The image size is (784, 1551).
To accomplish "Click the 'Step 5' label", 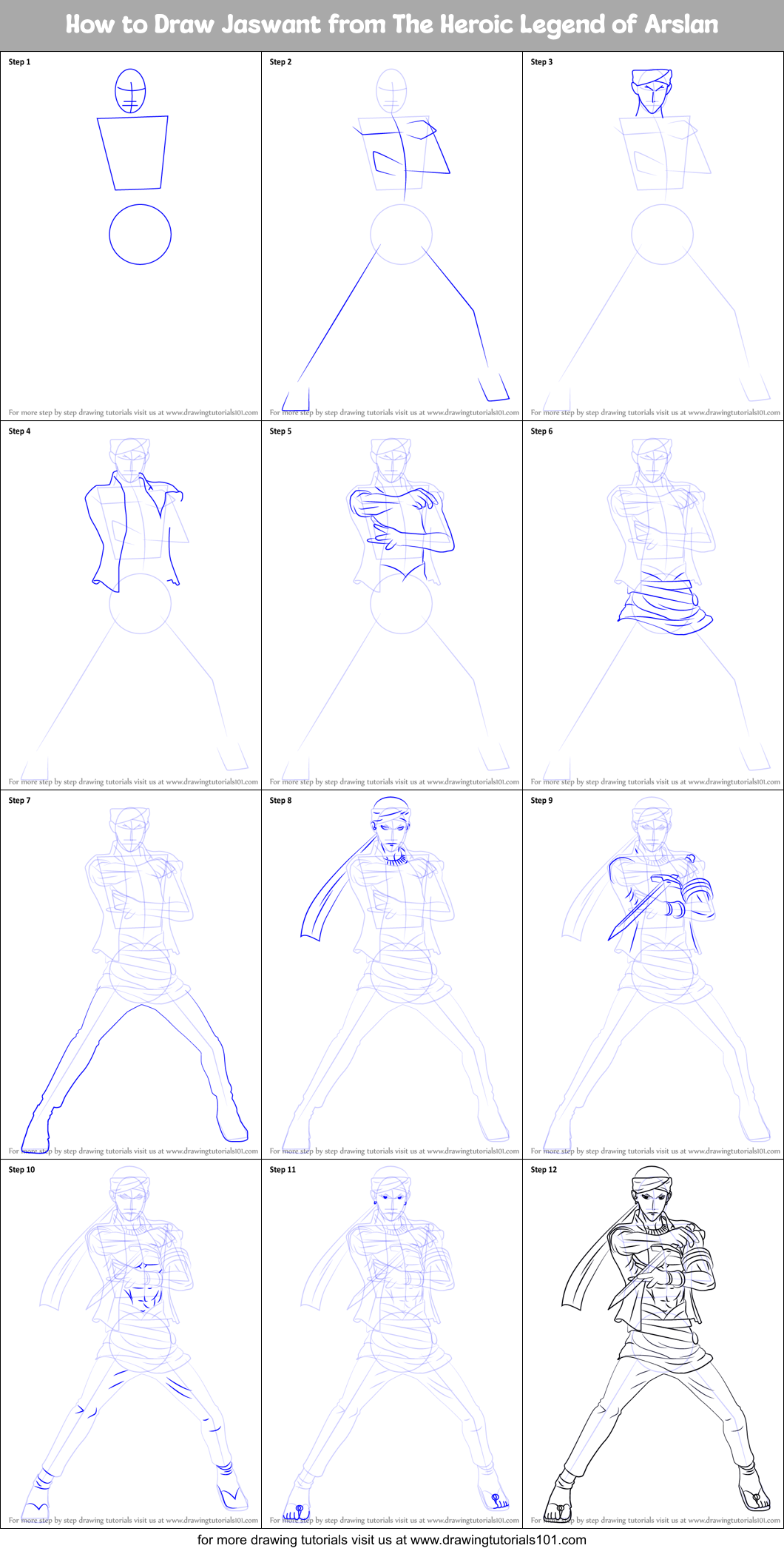I will pyautogui.click(x=280, y=431).
